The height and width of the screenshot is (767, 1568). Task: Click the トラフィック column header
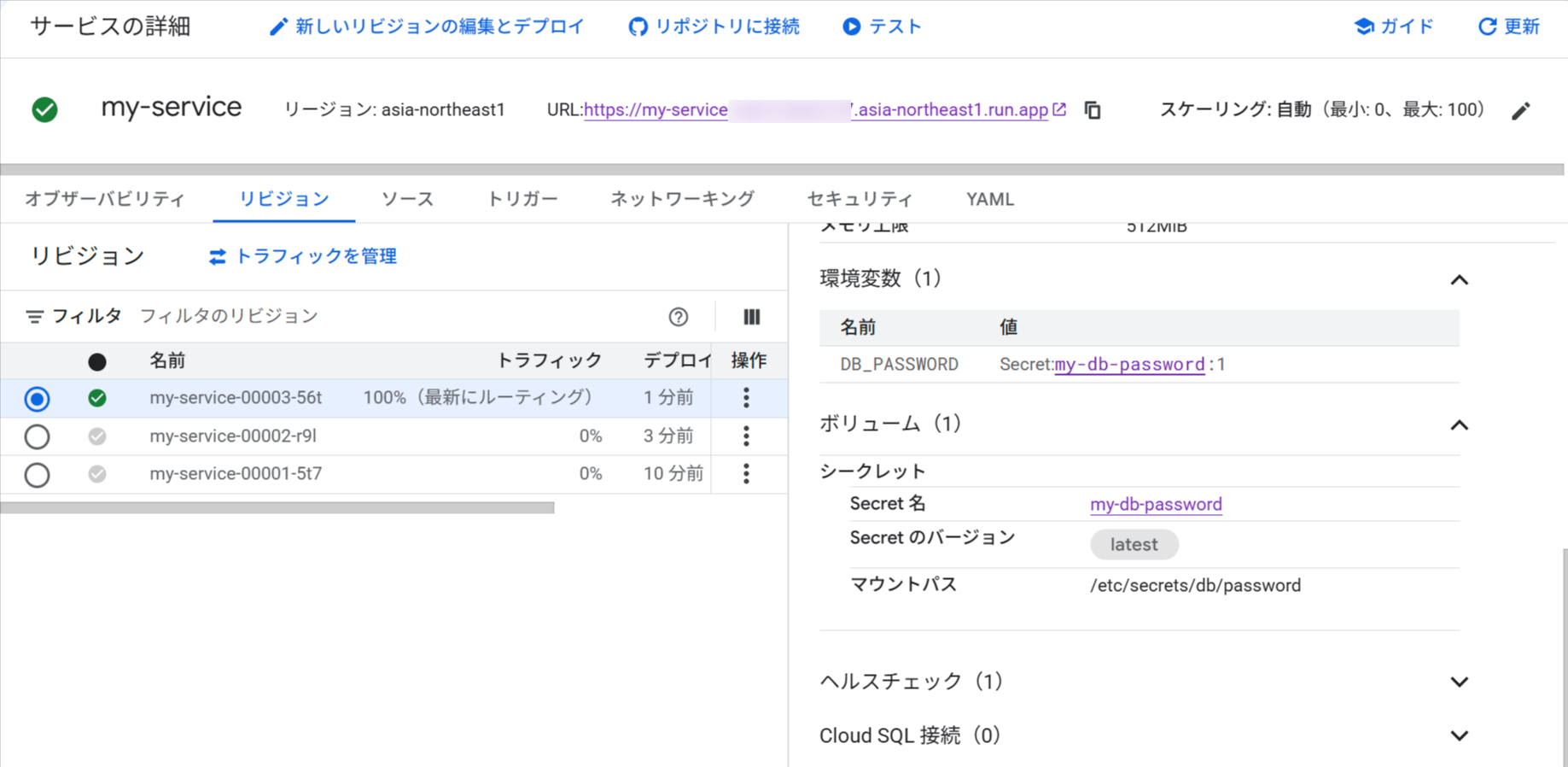549,361
